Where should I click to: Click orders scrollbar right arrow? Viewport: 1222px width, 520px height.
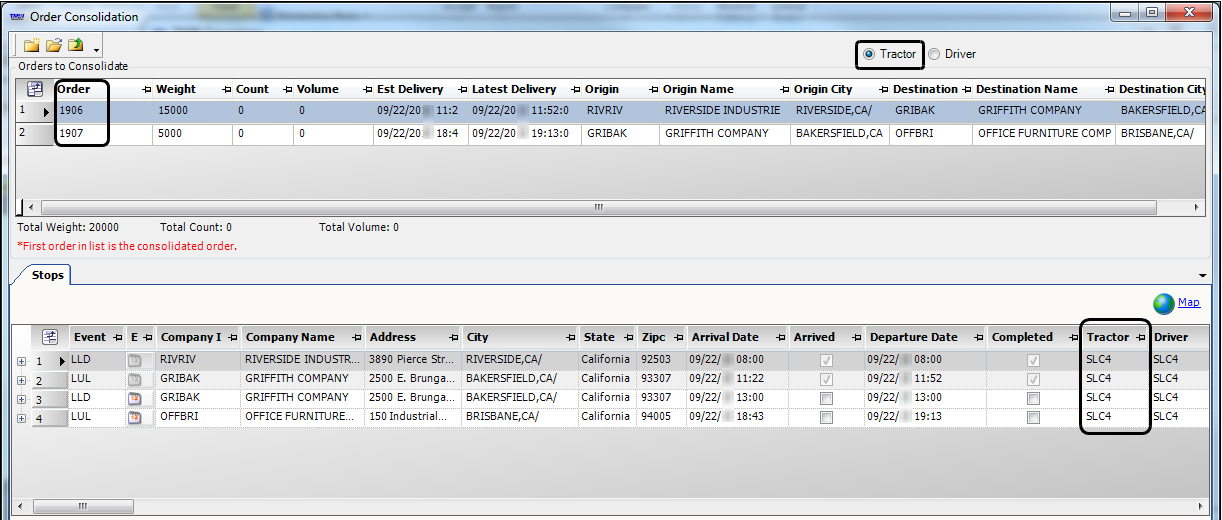point(1198,207)
